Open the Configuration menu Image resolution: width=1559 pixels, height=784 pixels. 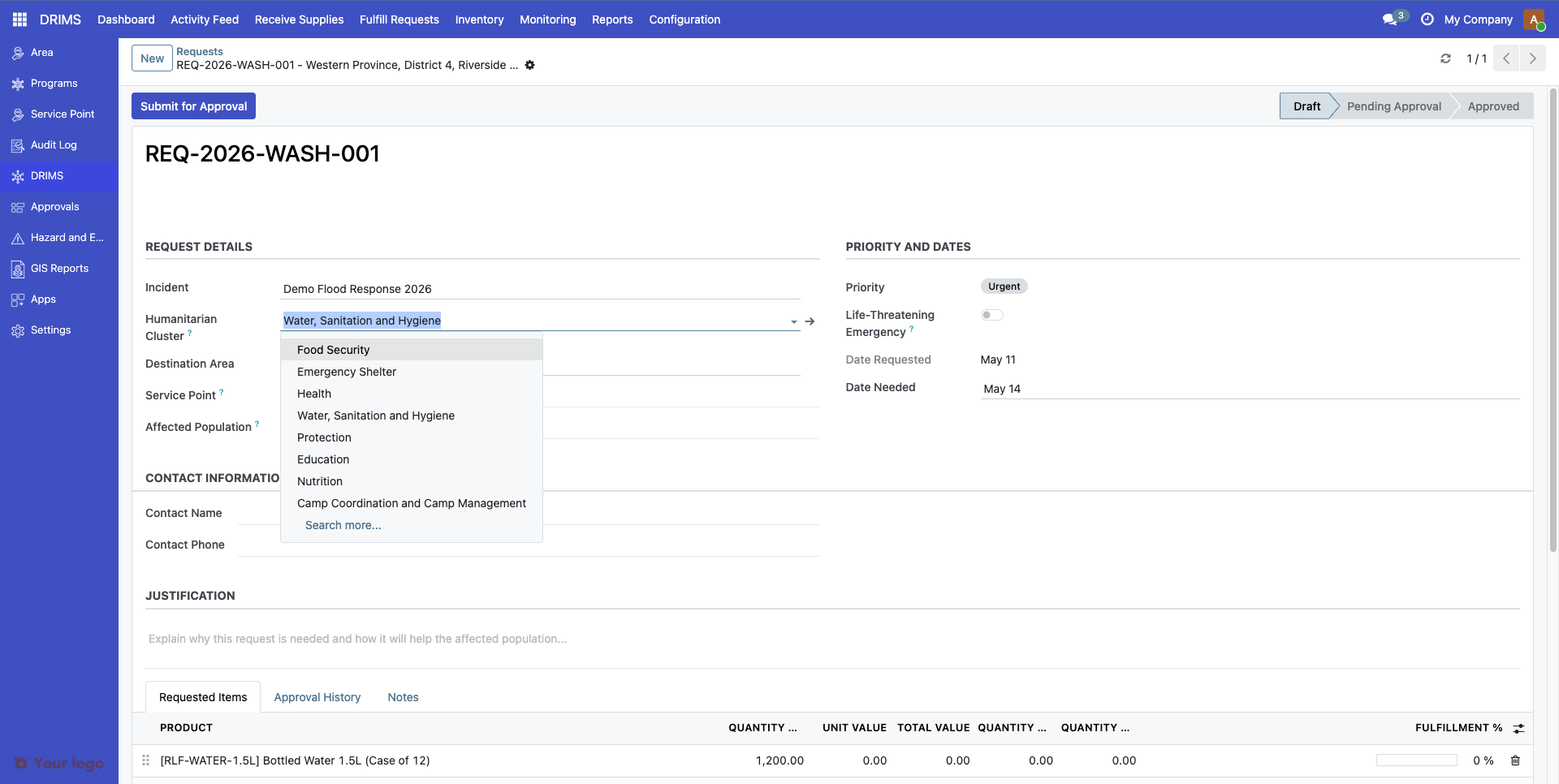pos(684,19)
